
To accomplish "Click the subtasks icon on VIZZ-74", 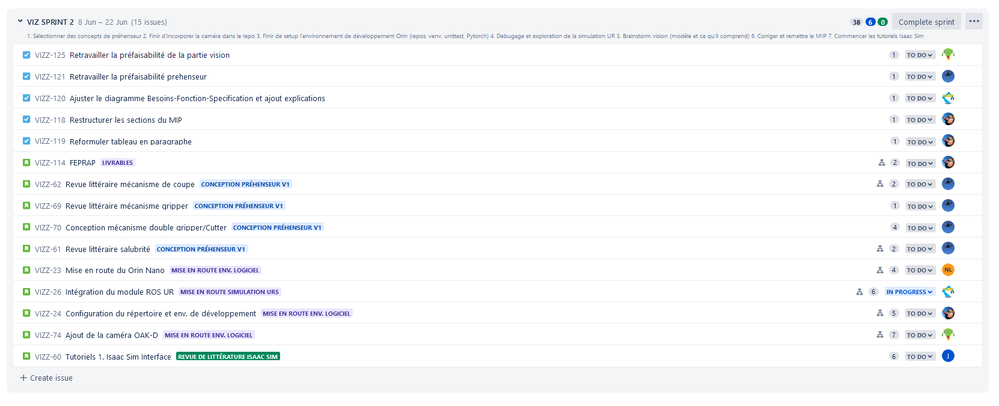I will 880,335.
